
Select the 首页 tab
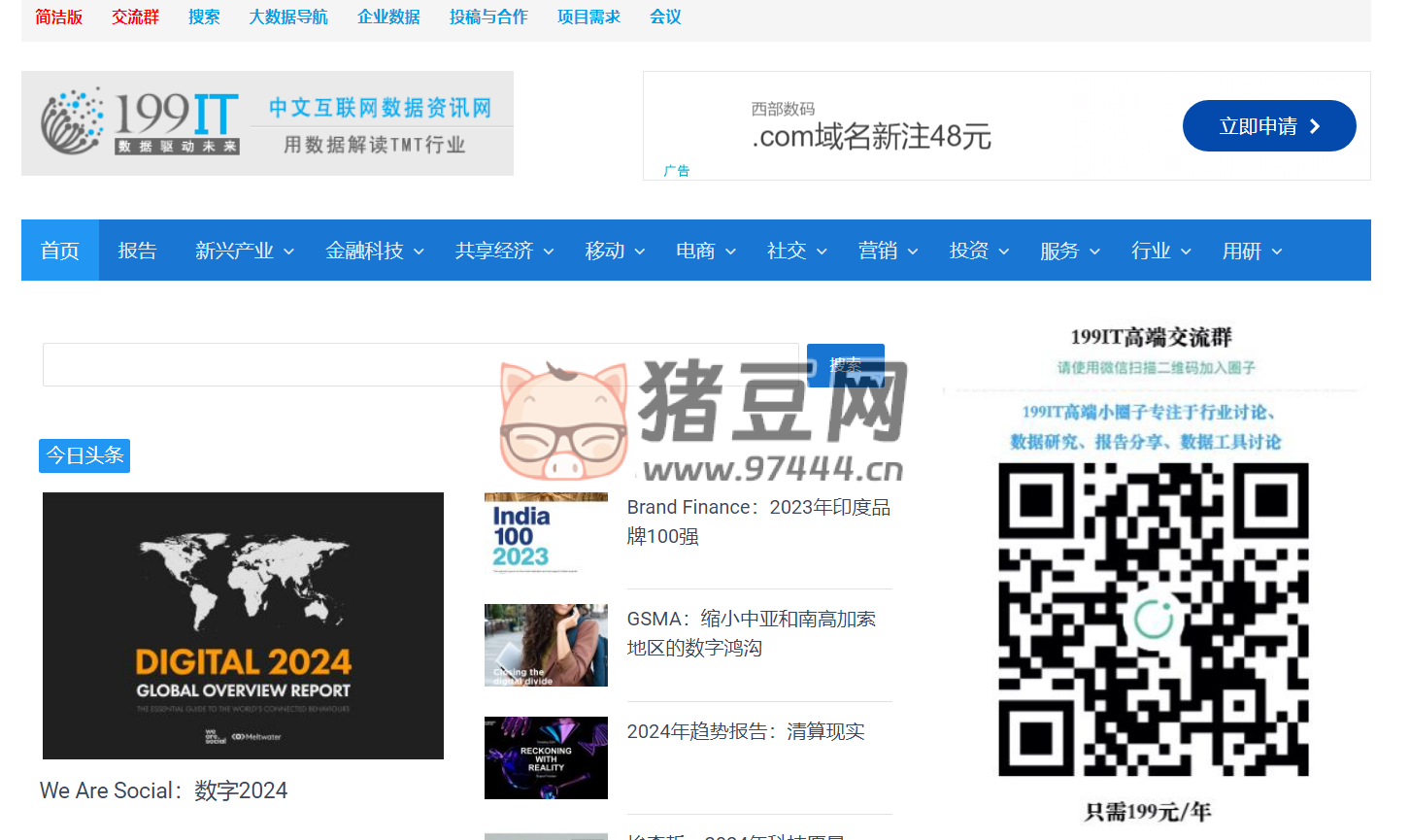tap(59, 250)
